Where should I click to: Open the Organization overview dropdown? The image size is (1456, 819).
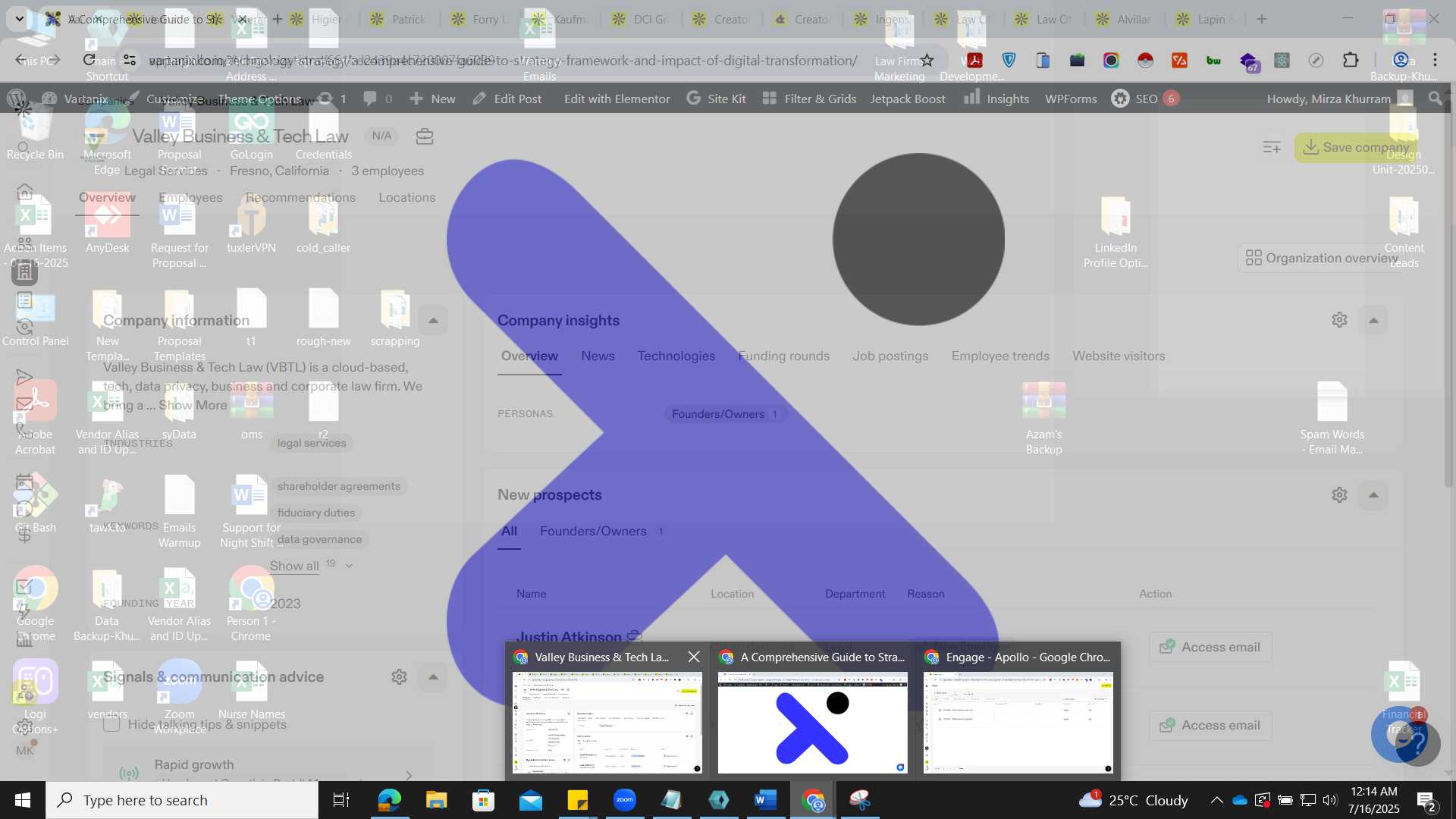(1321, 258)
